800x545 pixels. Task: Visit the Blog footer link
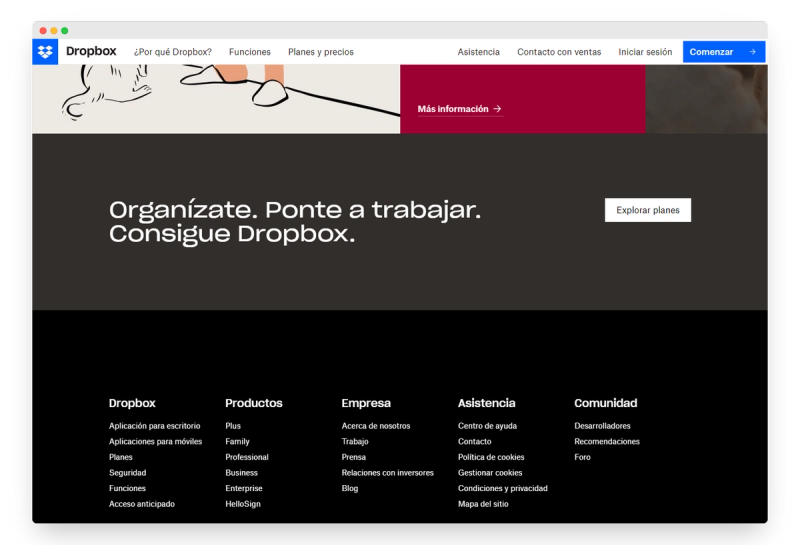pyautogui.click(x=350, y=488)
